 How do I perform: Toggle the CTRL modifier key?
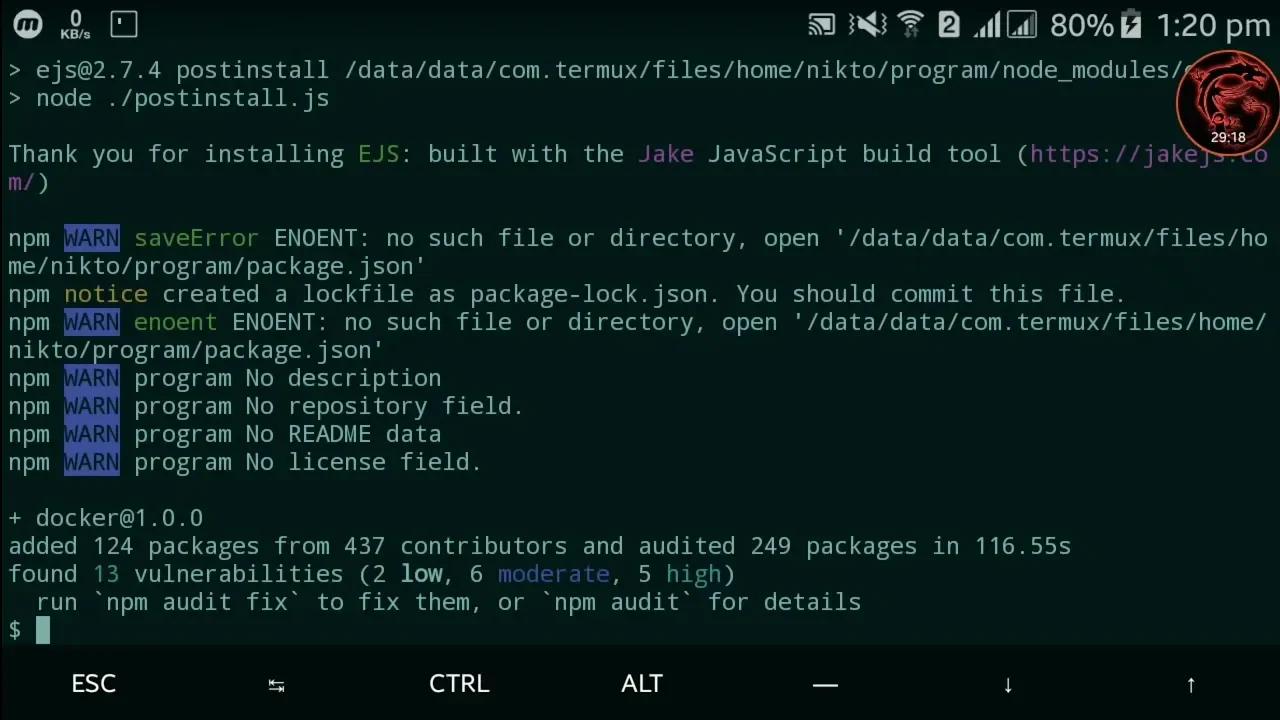click(459, 684)
